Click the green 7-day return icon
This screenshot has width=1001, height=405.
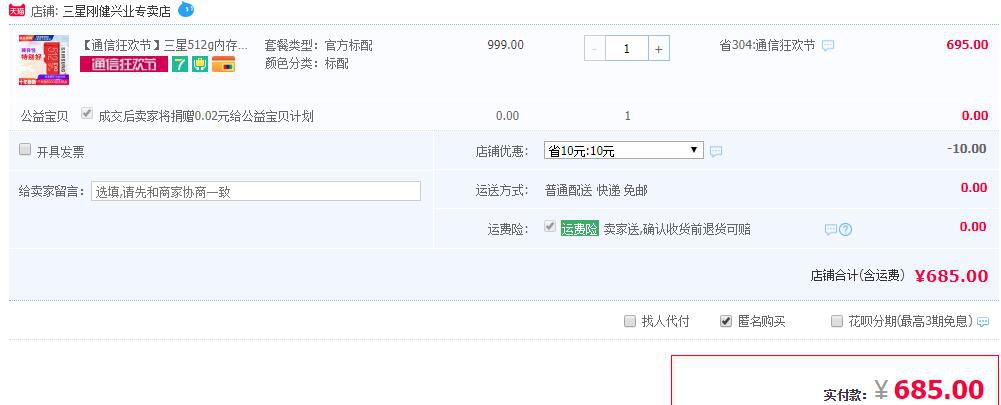tap(180, 64)
